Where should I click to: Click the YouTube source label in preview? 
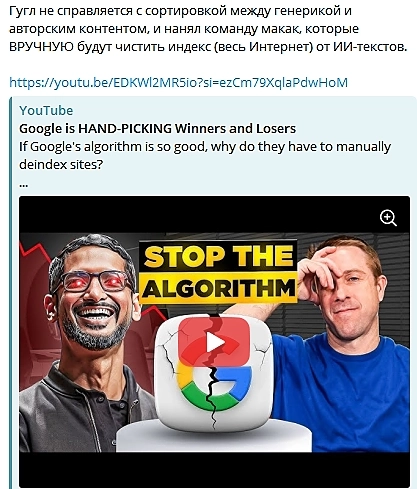point(46,110)
